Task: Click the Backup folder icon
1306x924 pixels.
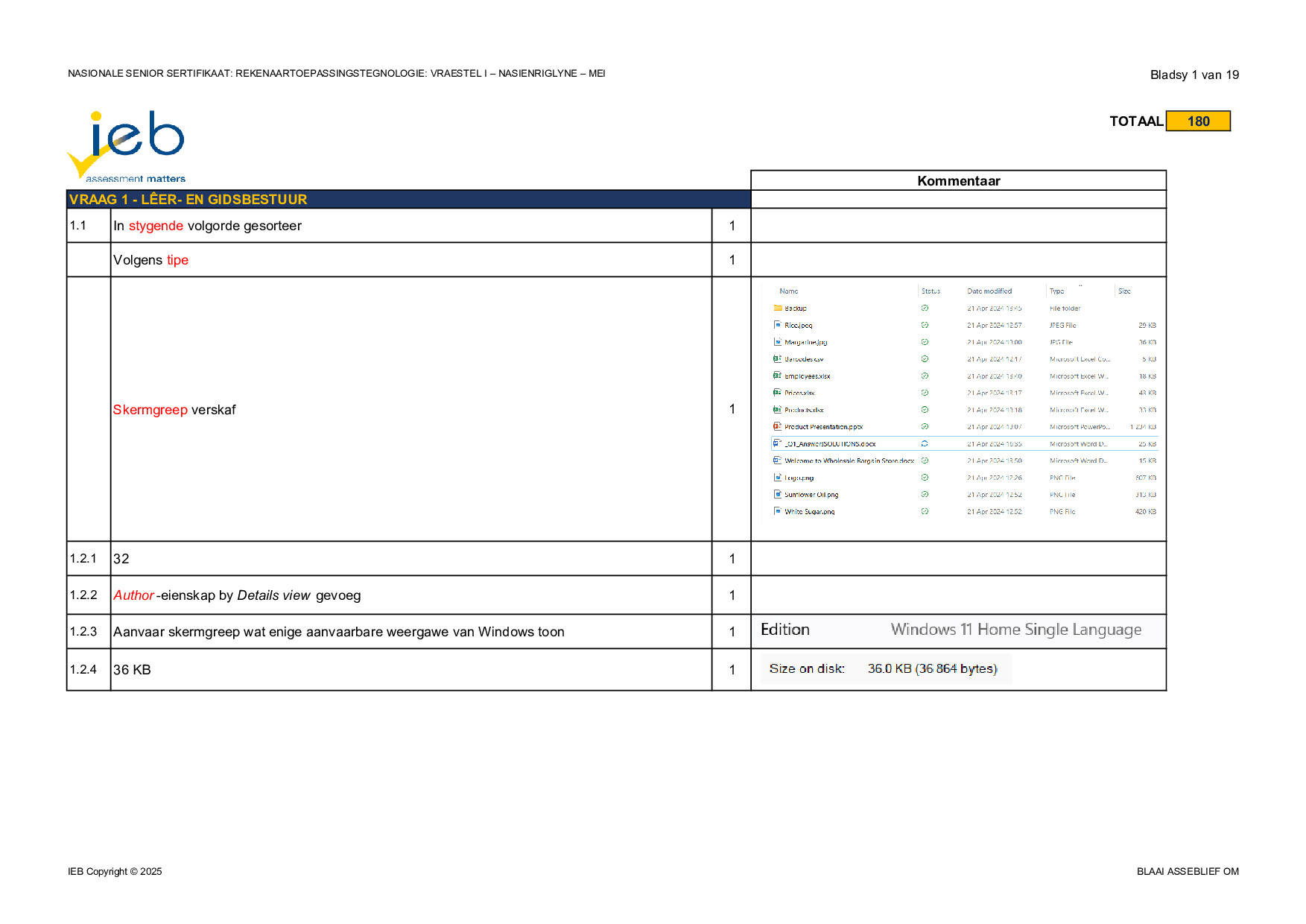Action: (778, 308)
